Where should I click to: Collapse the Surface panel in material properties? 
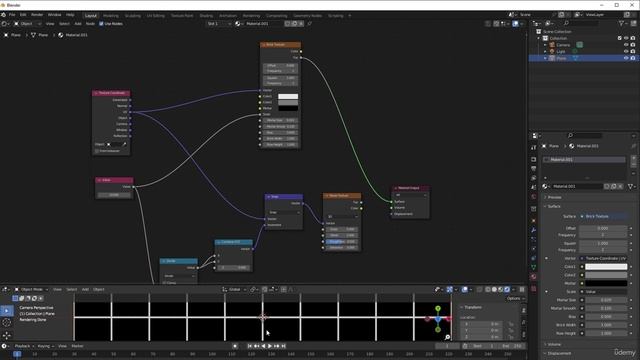[x=554, y=207]
